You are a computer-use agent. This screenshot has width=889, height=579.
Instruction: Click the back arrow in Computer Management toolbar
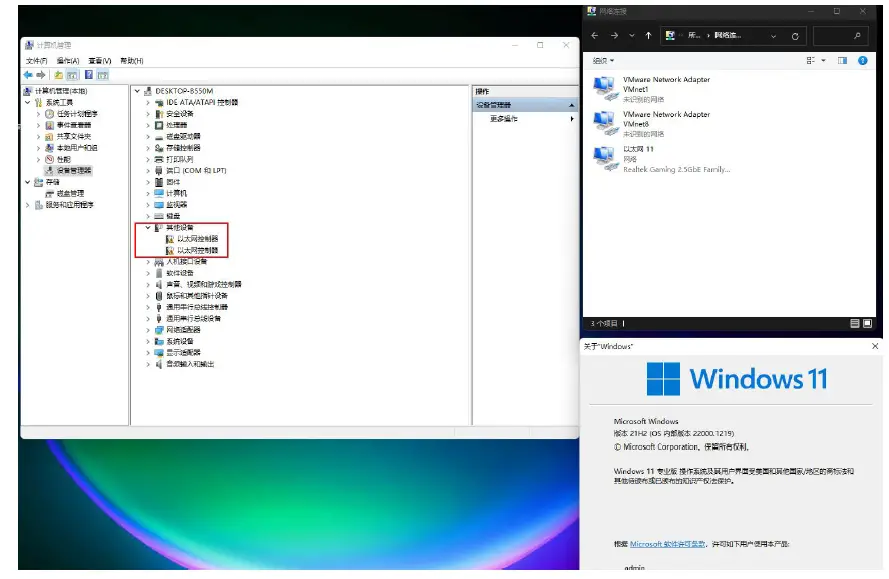(28, 74)
